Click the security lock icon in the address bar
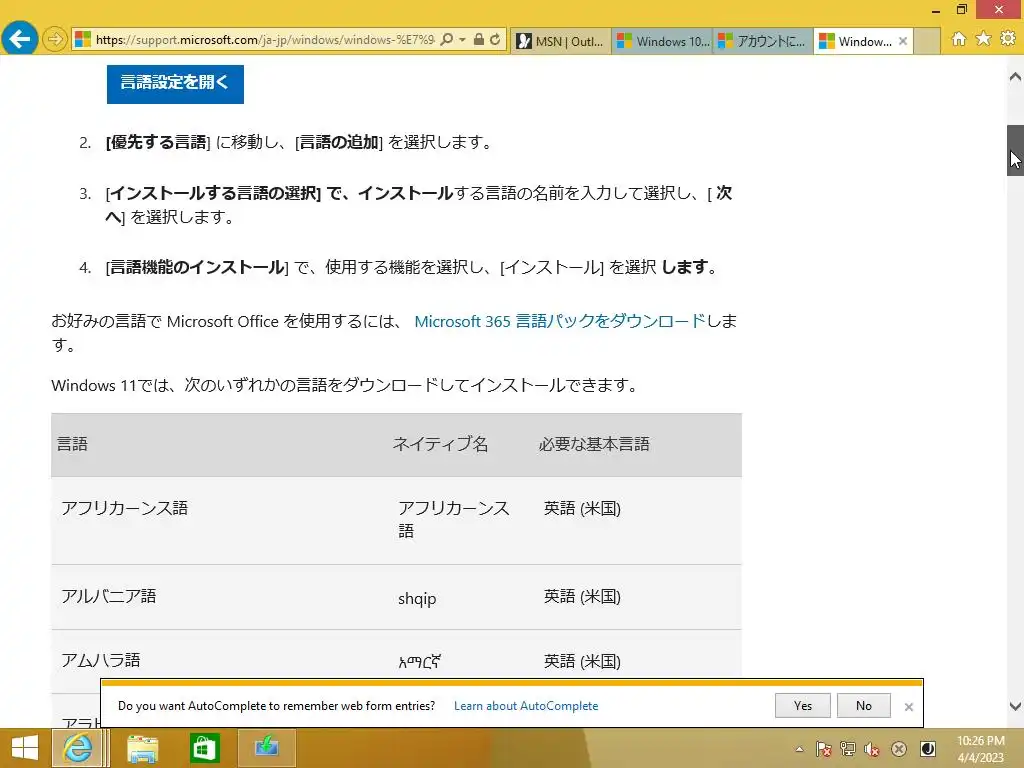This screenshot has height=768, width=1024. pyautogui.click(x=479, y=40)
